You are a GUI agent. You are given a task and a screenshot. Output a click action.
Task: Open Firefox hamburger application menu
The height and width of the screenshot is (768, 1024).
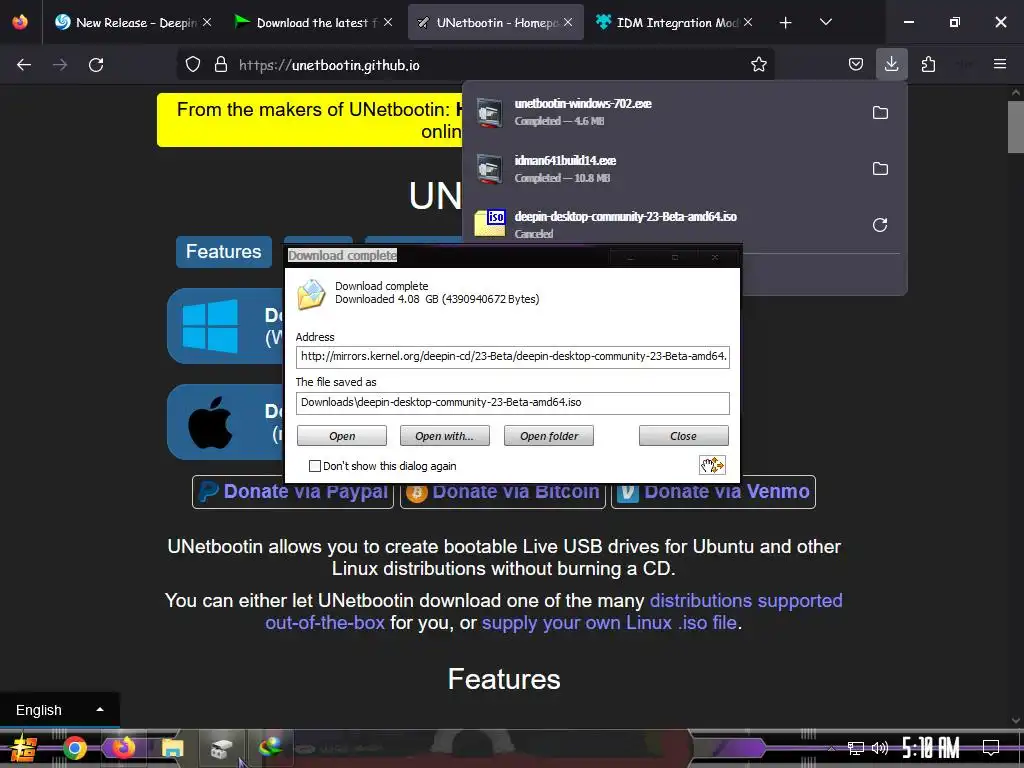[x=1000, y=65]
